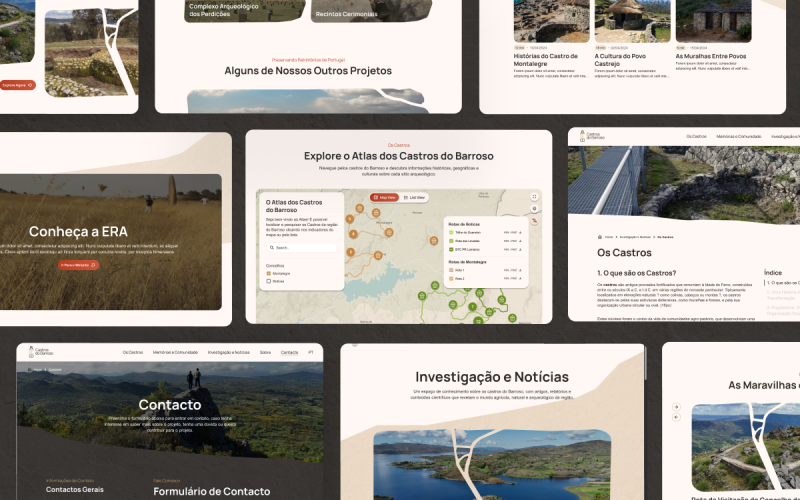Image resolution: width=800 pixels, height=500 pixels.
Task: Toggle the routes icon on atlas map
Action: (534, 220)
